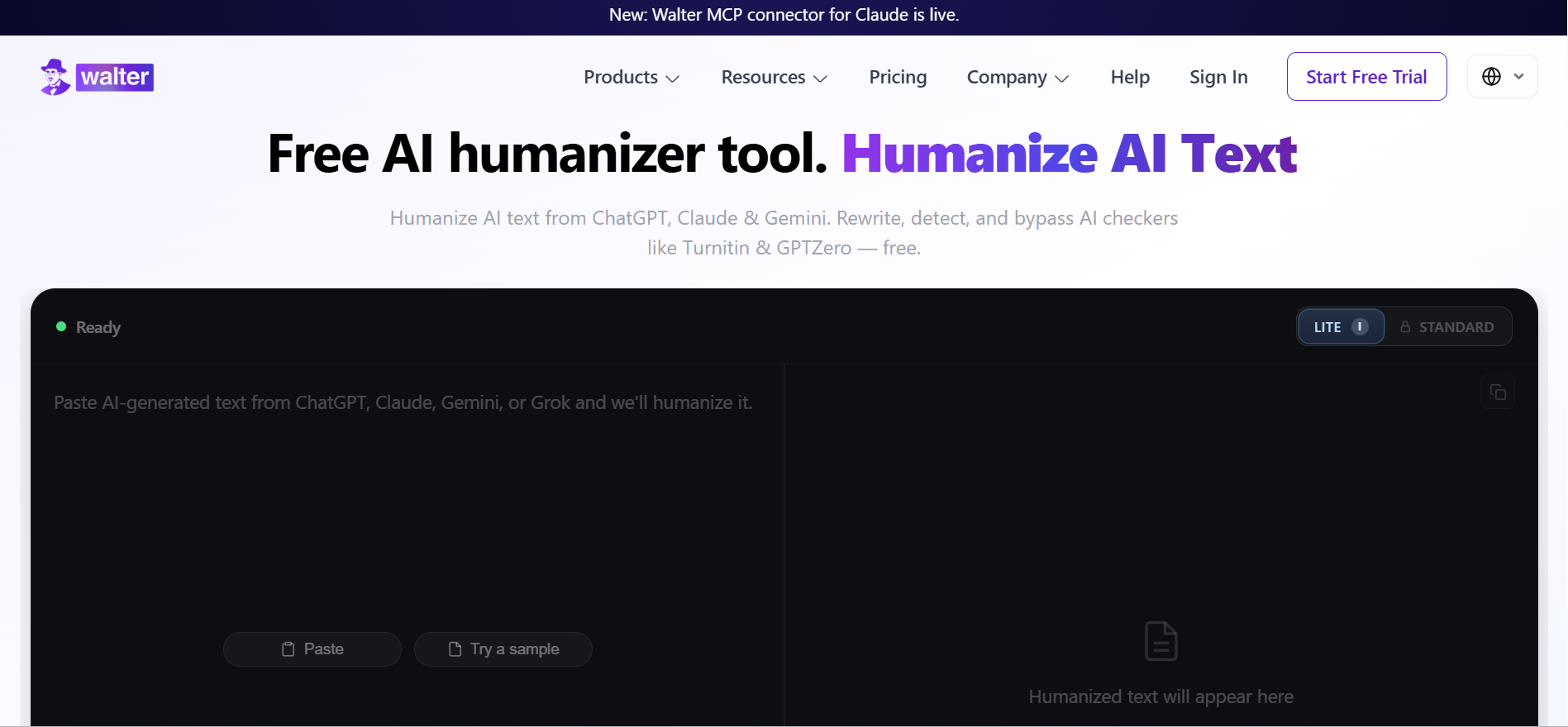Go to Sign In
Viewport: 1568px width, 727px height.
(x=1218, y=77)
